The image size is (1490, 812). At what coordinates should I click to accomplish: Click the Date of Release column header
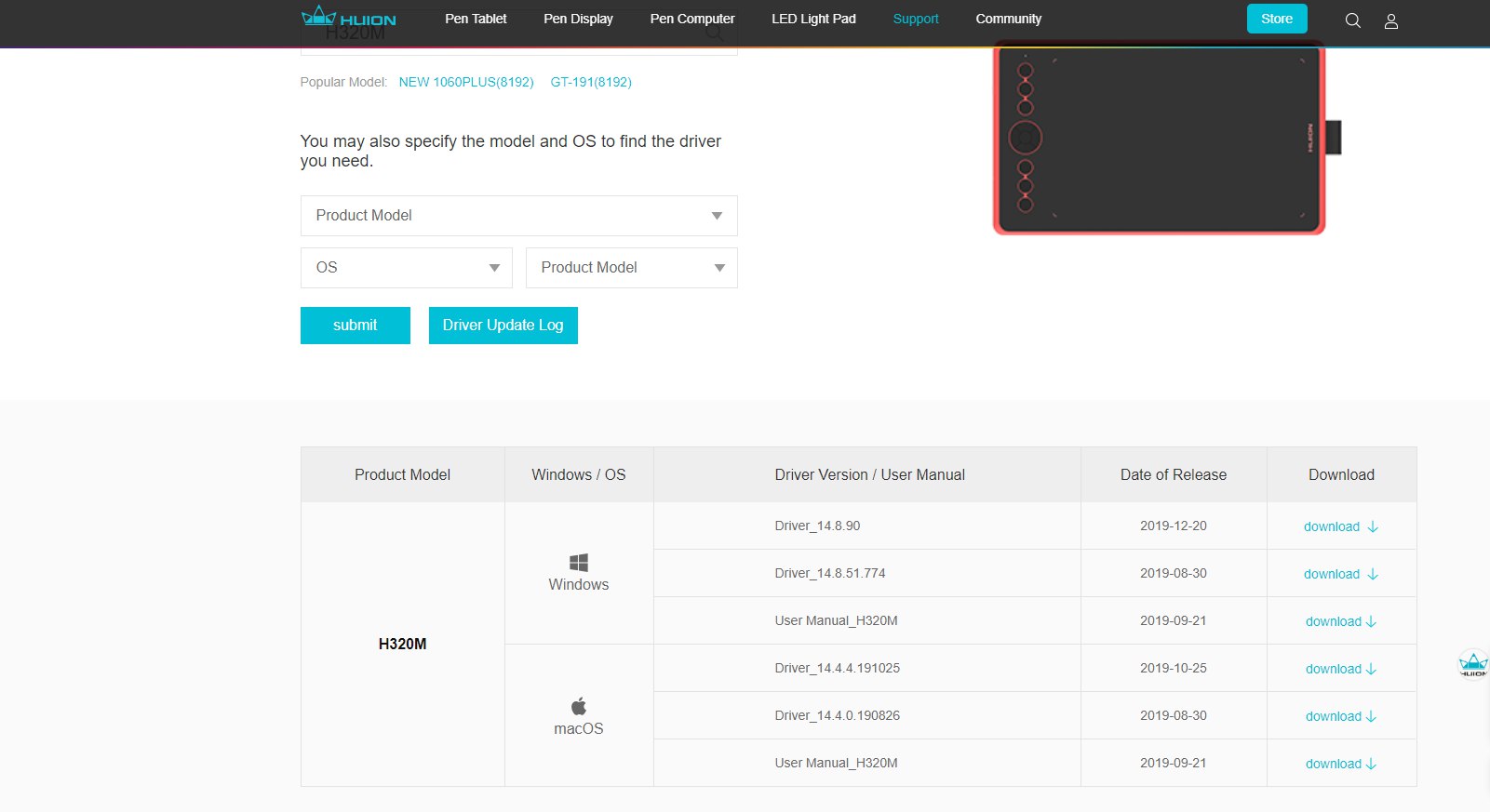point(1174,474)
